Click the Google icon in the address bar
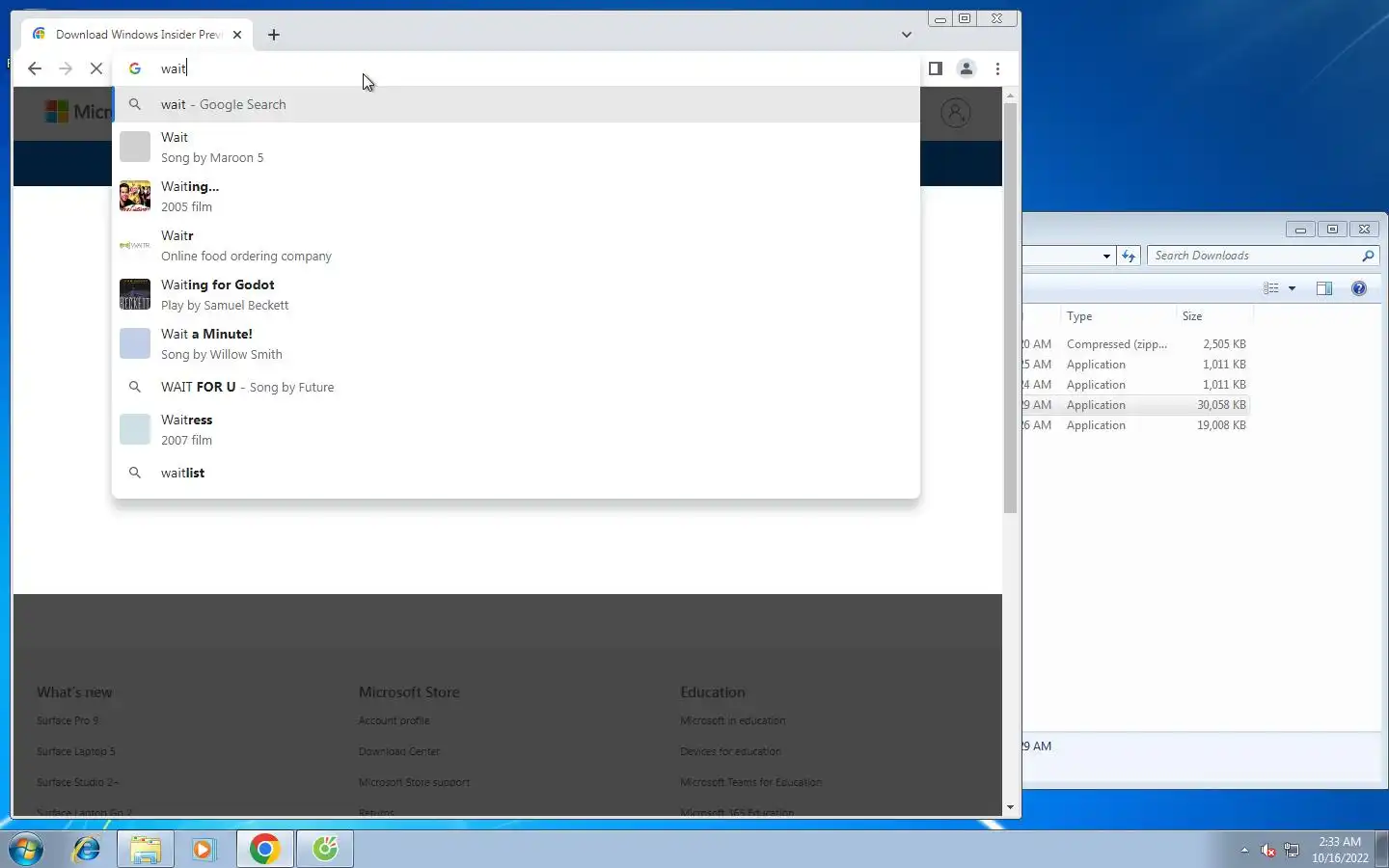Viewport: 1389px width, 868px height. [135, 68]
